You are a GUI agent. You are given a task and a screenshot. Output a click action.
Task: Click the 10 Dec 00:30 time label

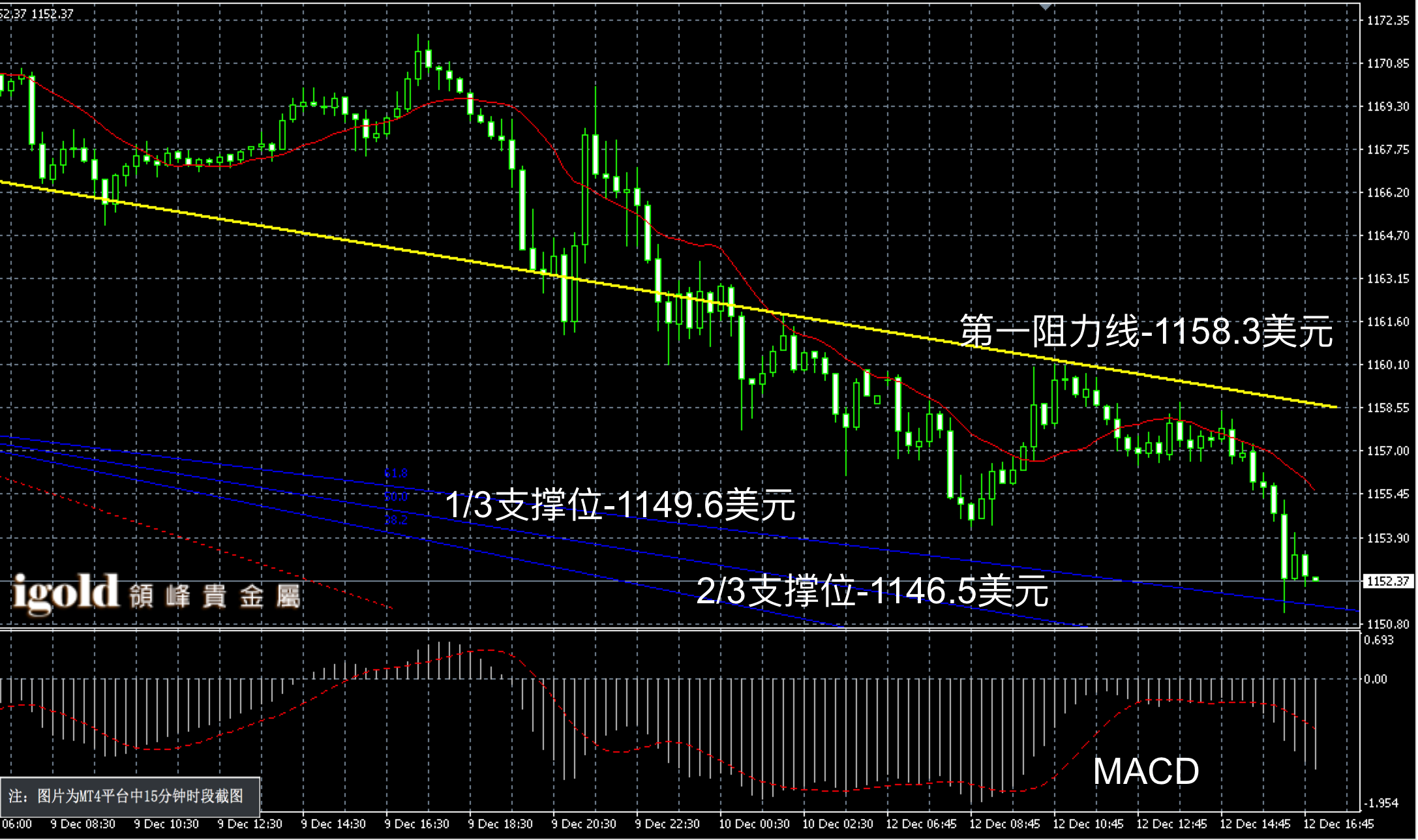tap(753, 824)
